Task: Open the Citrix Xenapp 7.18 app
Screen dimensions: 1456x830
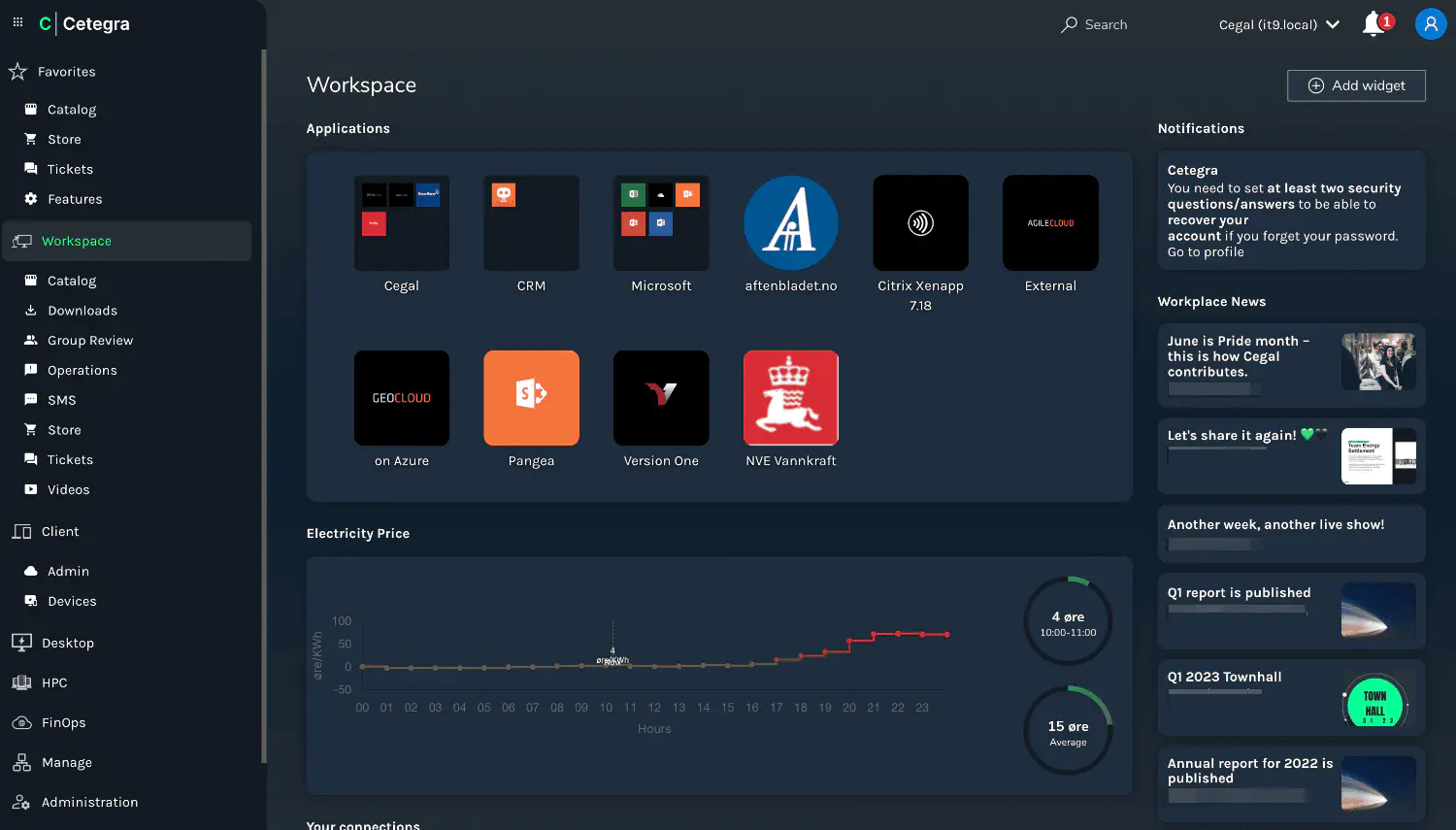Action: [920, 223]
